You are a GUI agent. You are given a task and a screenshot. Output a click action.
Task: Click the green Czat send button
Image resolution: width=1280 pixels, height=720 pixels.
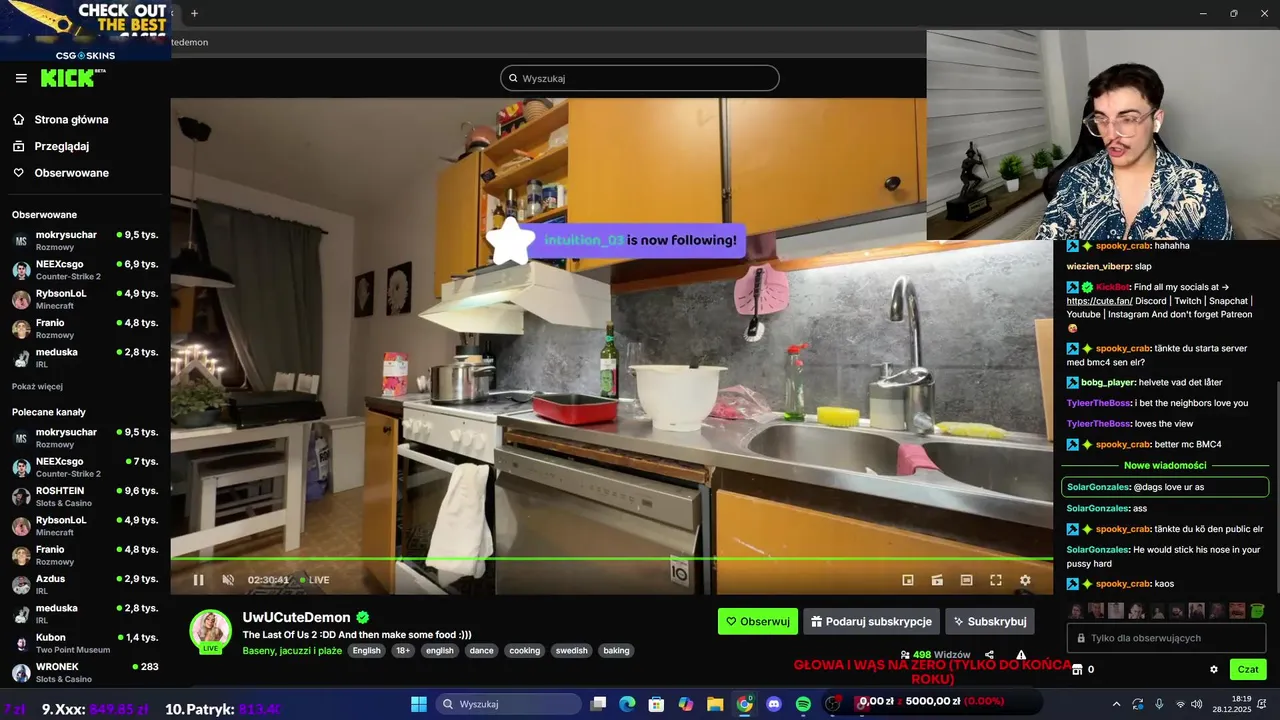coord(1248,669)
